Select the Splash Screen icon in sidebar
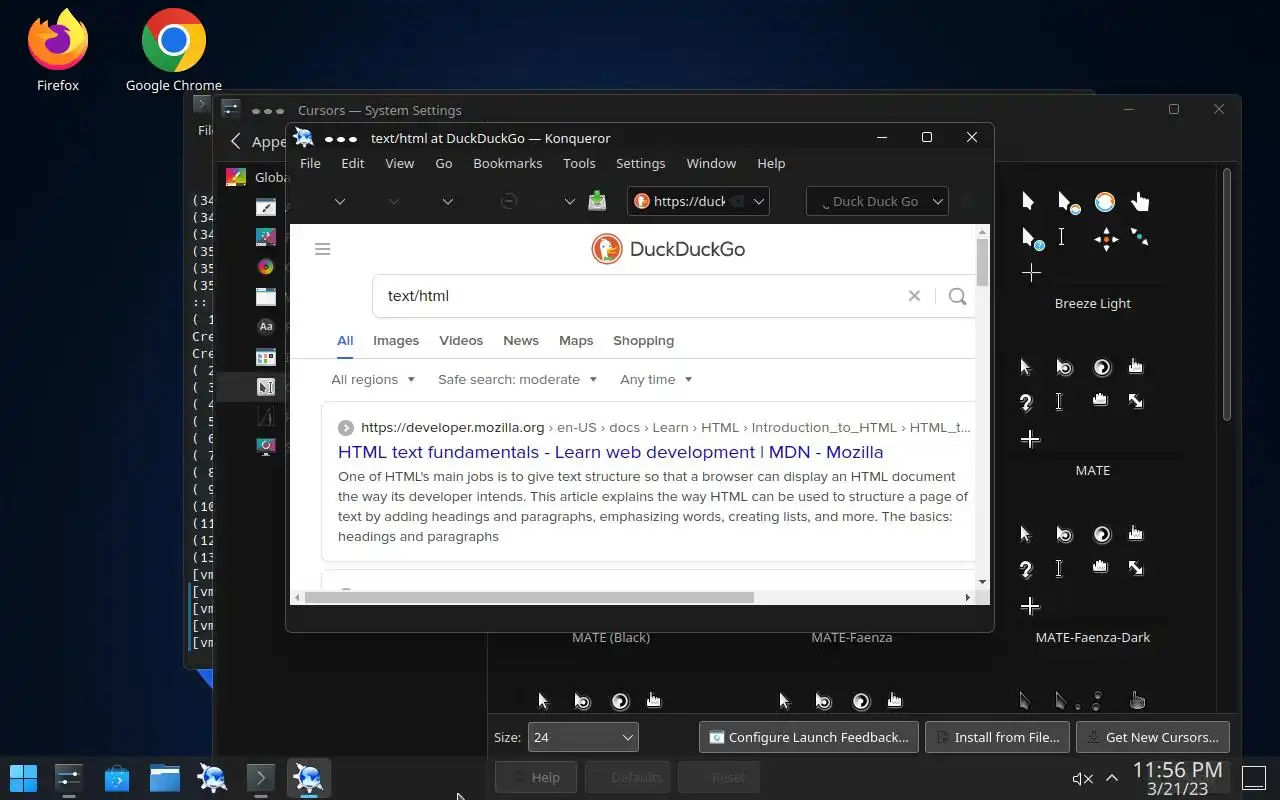Screen dimensions: 1280x800 pos(265,447)
